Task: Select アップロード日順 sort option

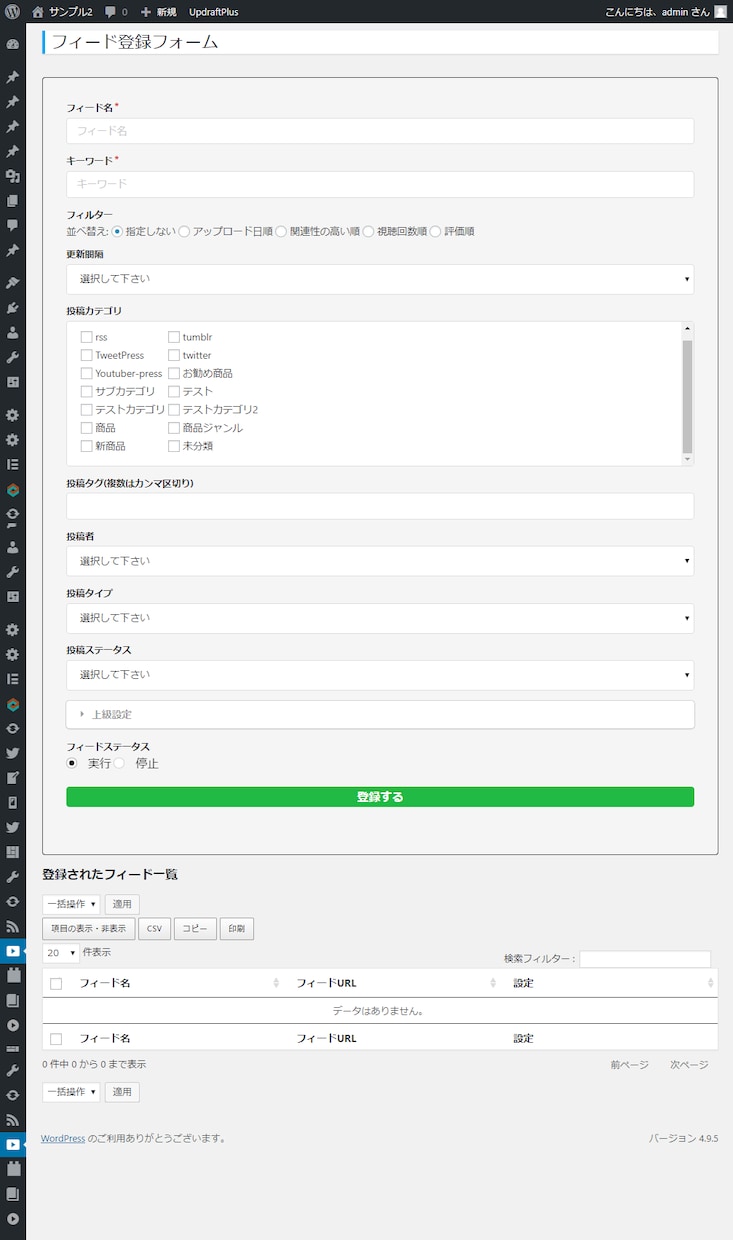Action: [184, 231]
